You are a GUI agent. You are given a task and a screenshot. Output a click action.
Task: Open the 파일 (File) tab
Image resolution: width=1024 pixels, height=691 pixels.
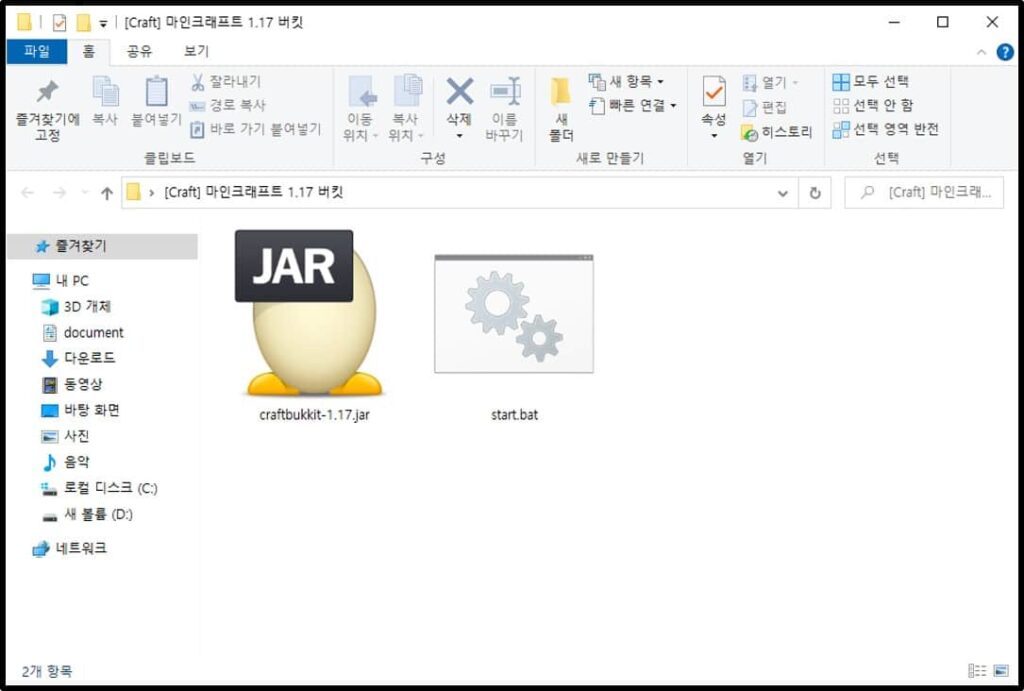(x=37, y=52)
